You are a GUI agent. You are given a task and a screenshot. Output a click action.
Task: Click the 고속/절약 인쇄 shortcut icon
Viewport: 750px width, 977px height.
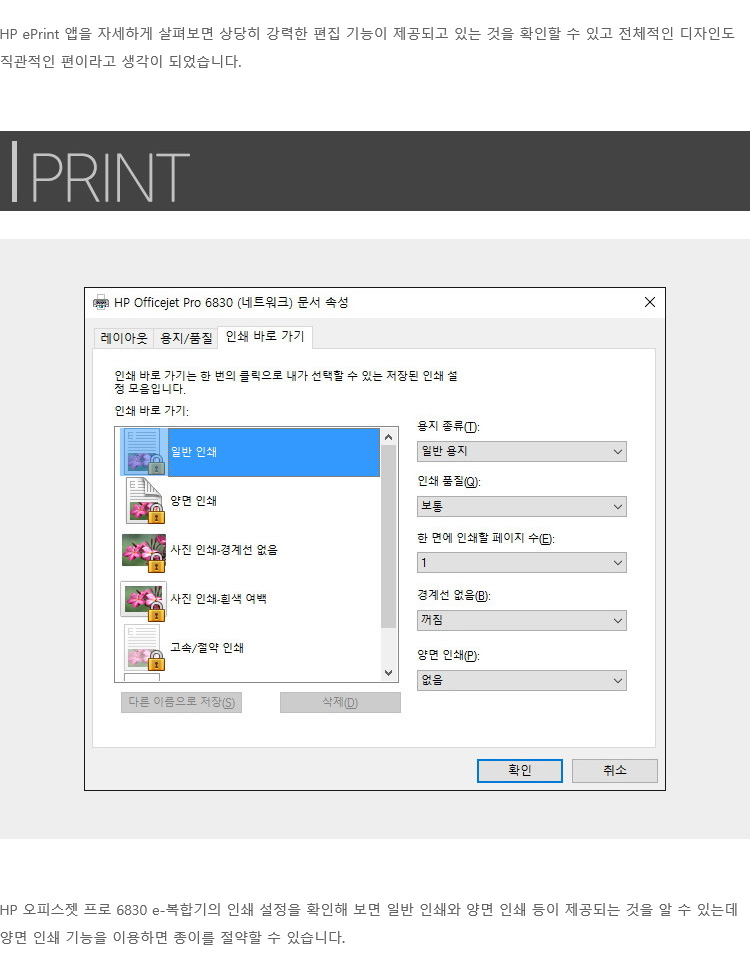pos(145,648)
